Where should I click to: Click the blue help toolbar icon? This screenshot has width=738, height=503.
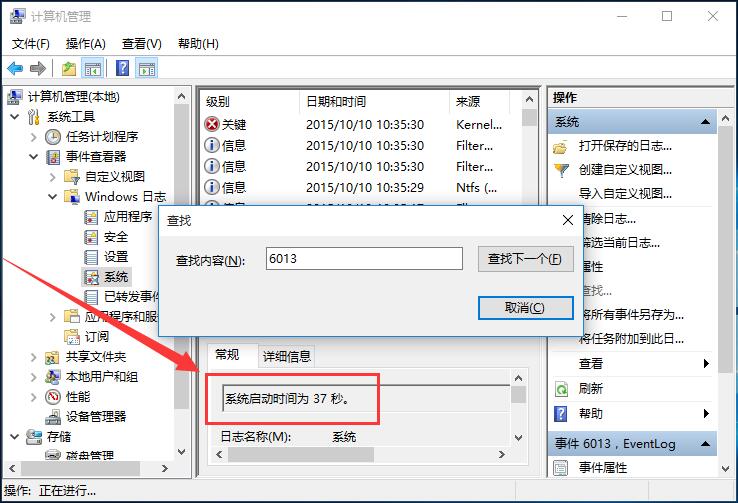(x=122, y=69)
